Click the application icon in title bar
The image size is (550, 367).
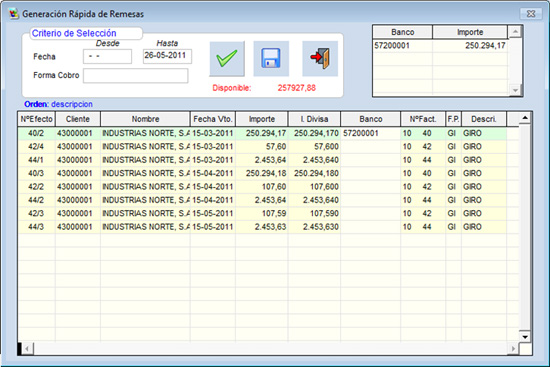tap(14, 14)
